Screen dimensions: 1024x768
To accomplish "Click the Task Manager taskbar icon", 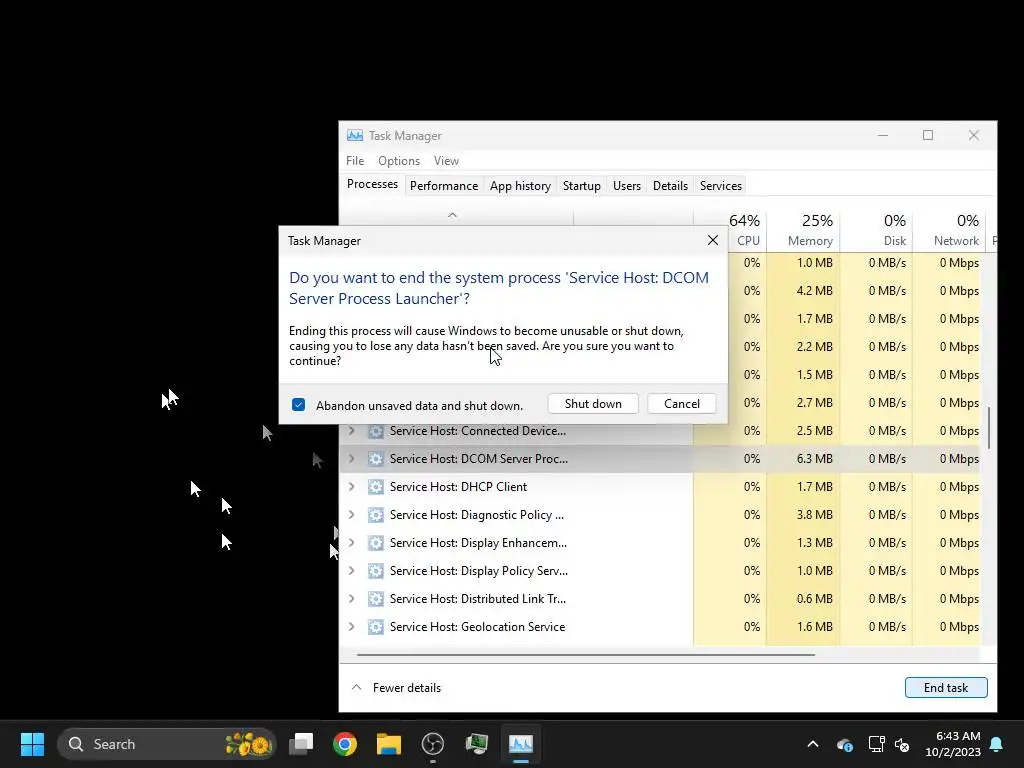I will [520, 744].
